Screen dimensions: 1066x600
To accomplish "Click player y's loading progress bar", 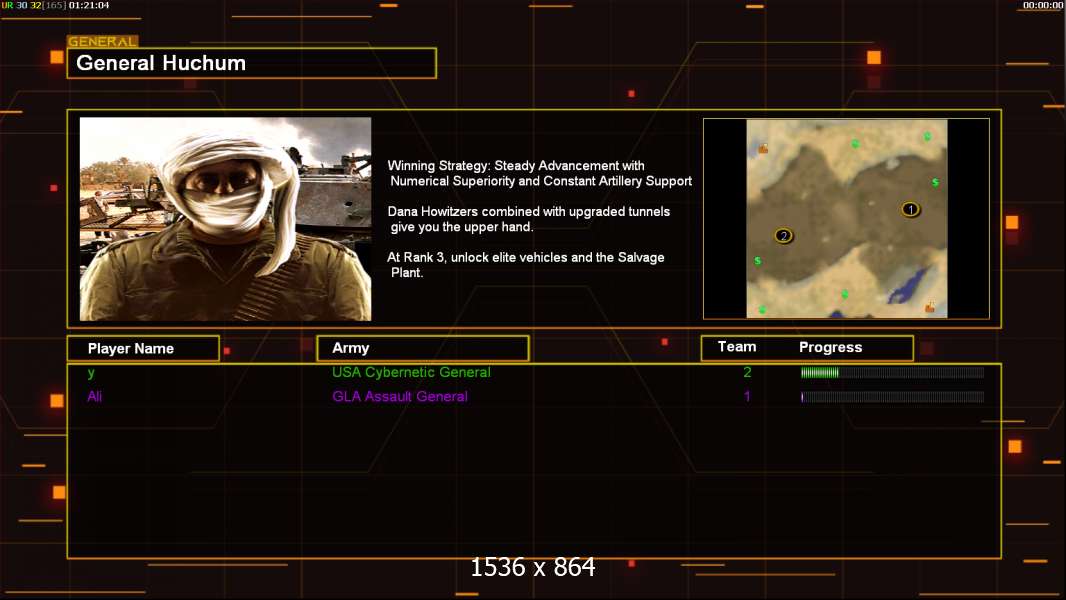I will point(892,372).
